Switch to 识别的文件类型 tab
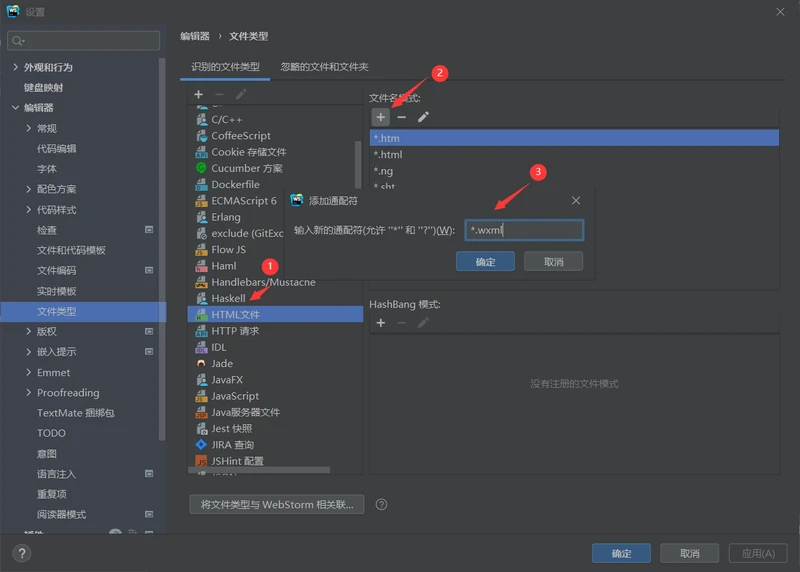 pyautogui.click(x=225, y=67)
